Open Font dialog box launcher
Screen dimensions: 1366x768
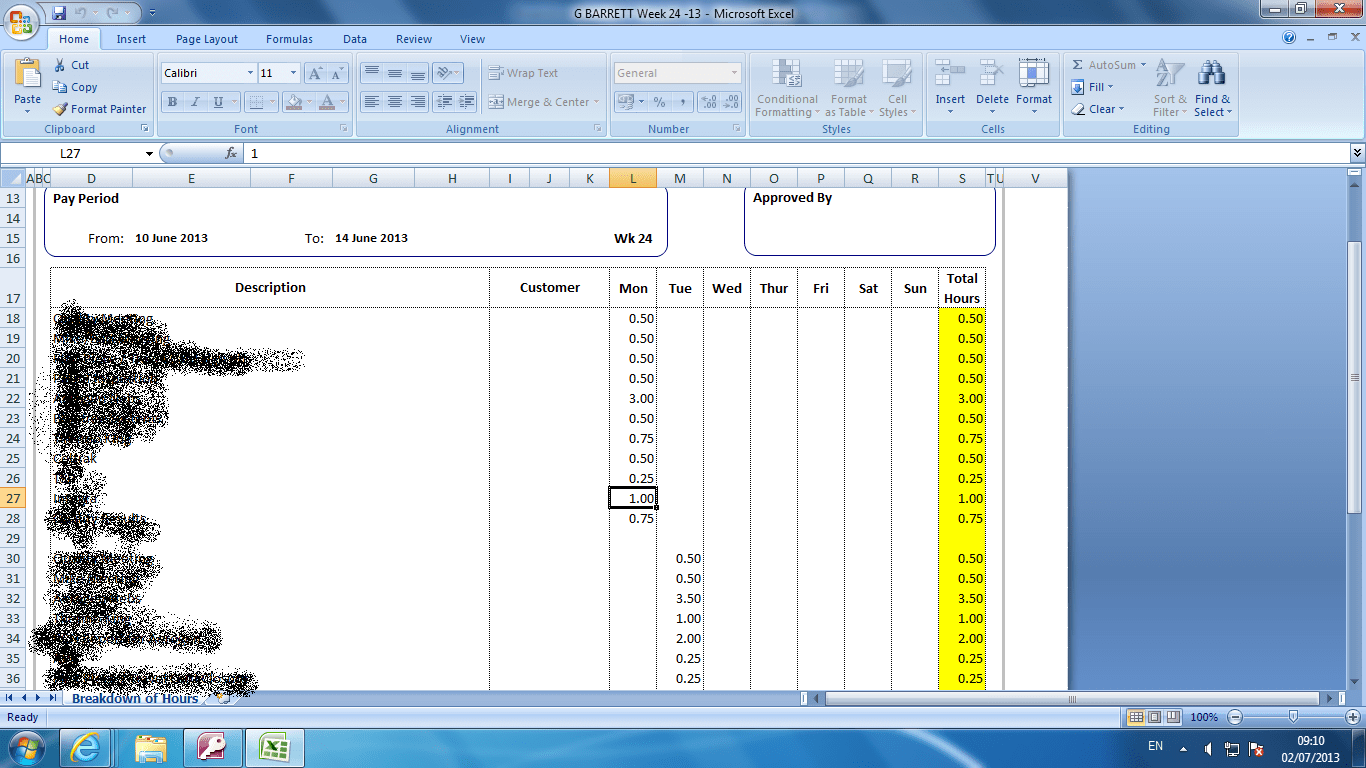pos(345,129)
